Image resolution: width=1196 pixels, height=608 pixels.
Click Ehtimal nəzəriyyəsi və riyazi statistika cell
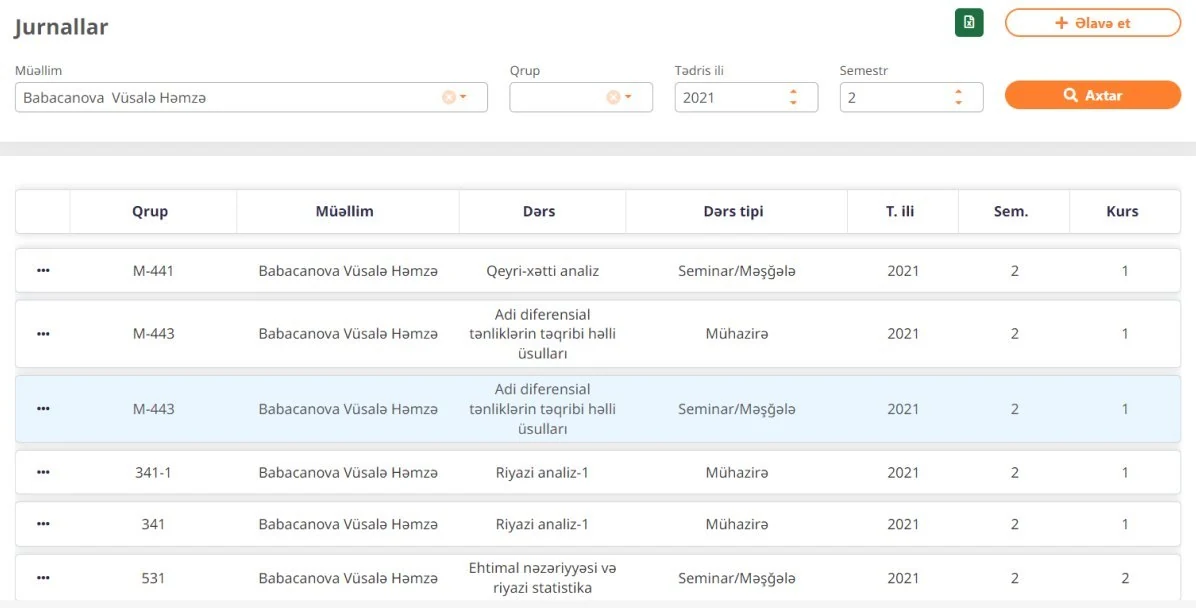point(542,577)
